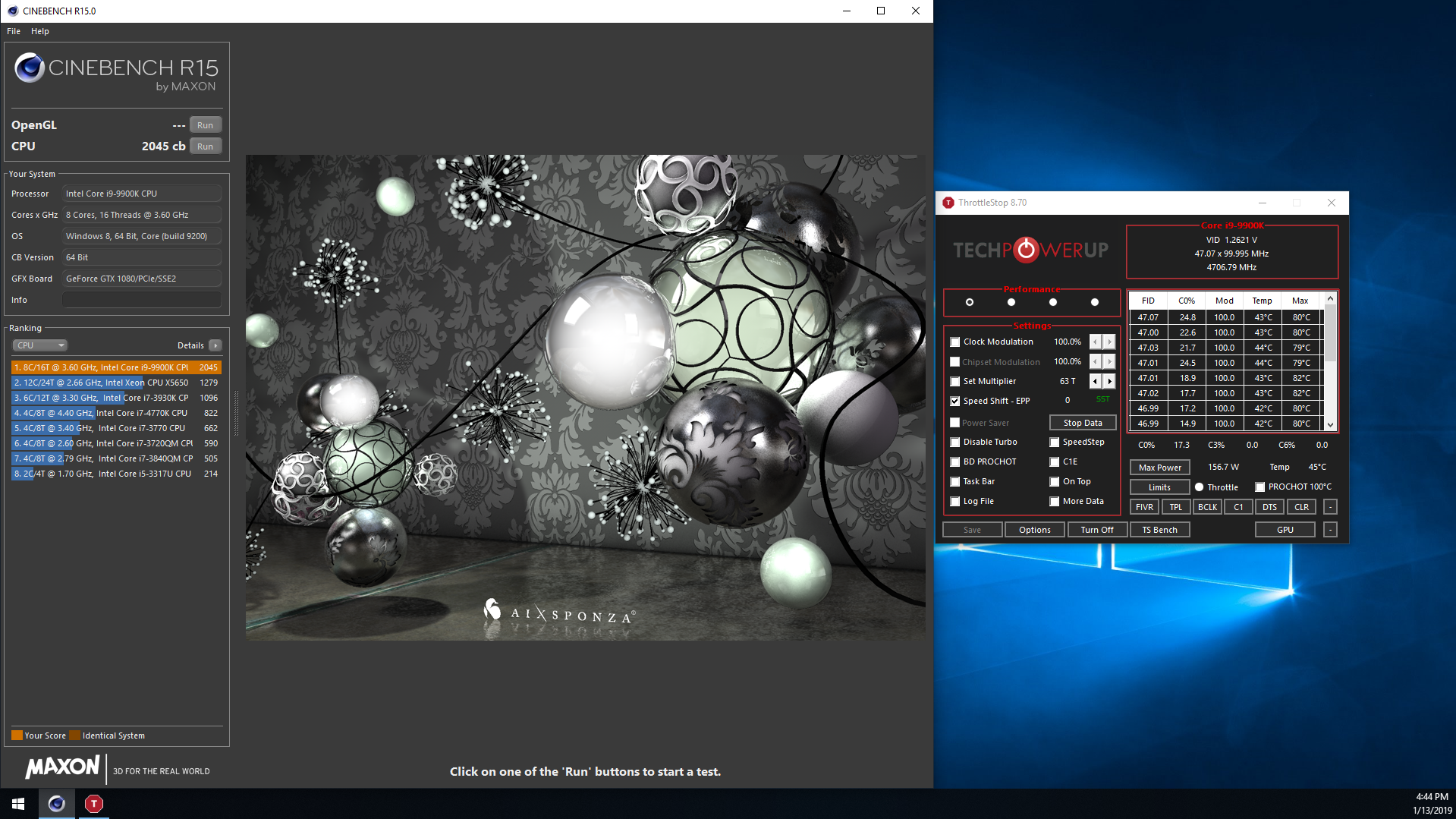
Task: Click the ThrottleStop title bar icon
Action: (948, 203)
